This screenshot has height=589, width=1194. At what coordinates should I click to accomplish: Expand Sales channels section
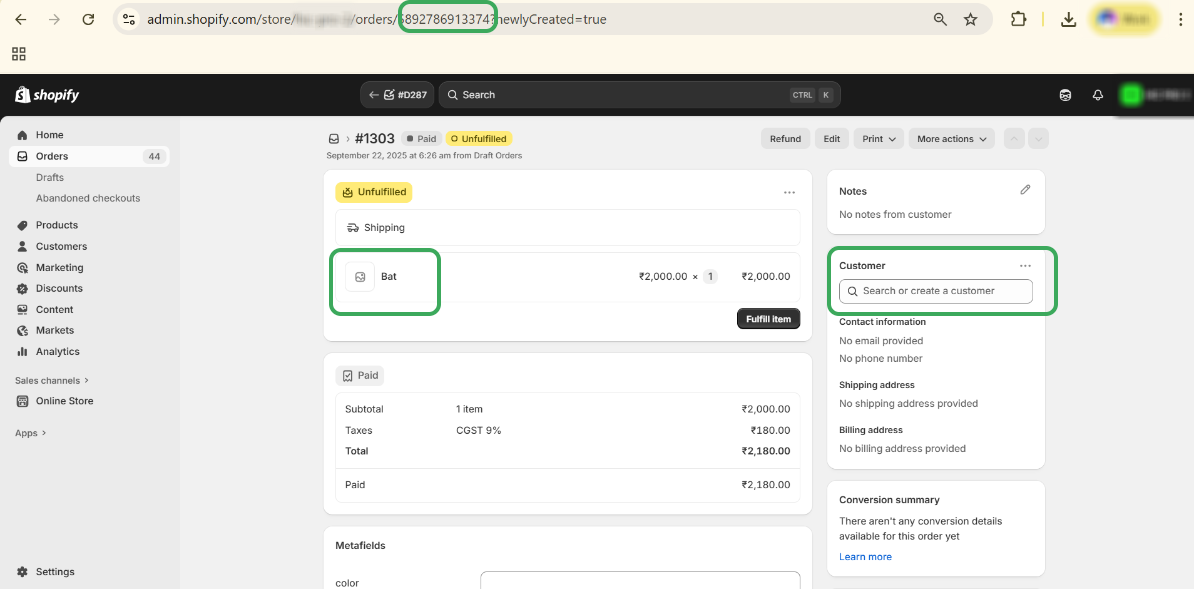[x=52, y=380]
